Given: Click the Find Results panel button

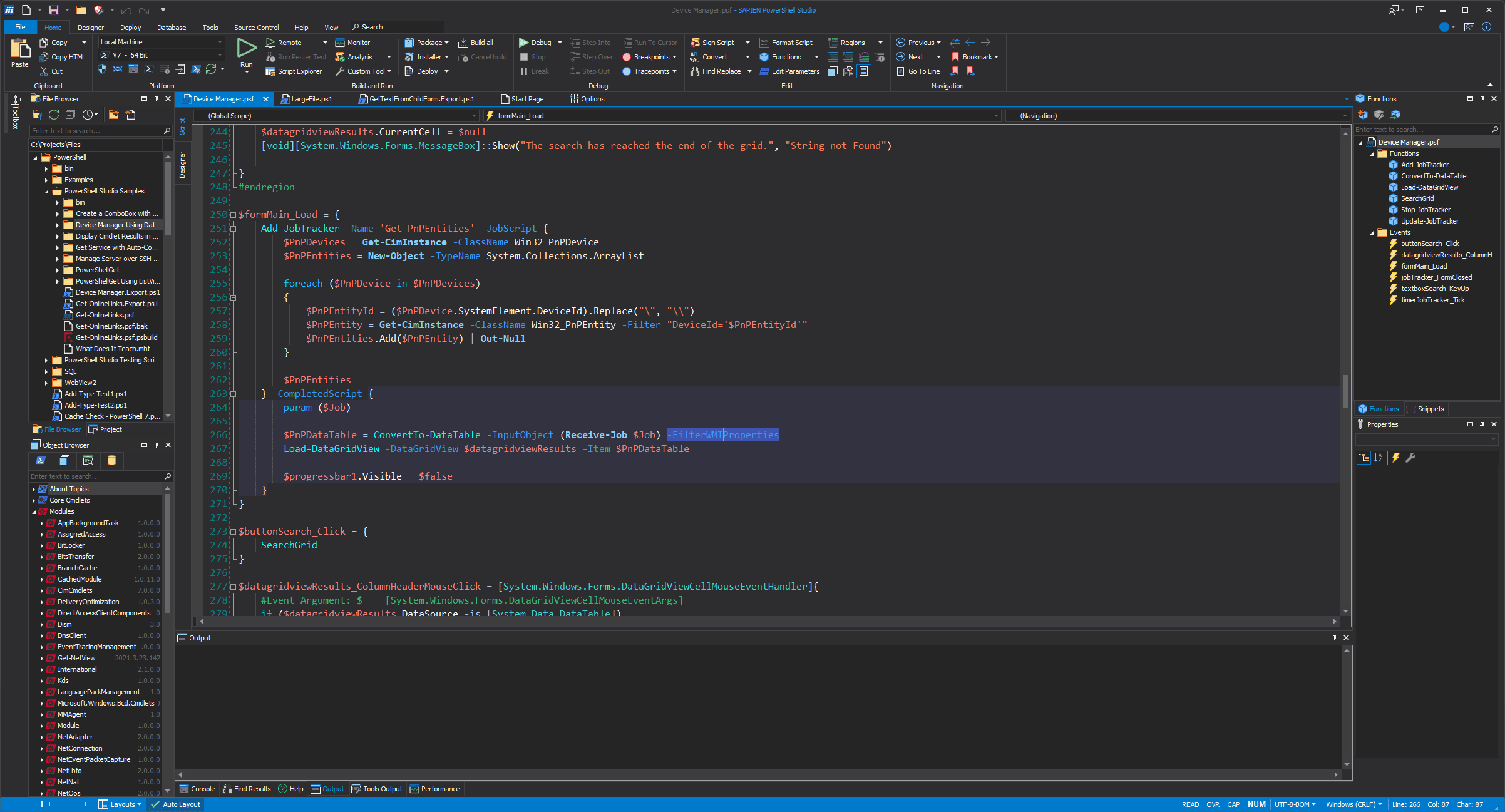Looking at the screenshot, I should tap(251, 790).
